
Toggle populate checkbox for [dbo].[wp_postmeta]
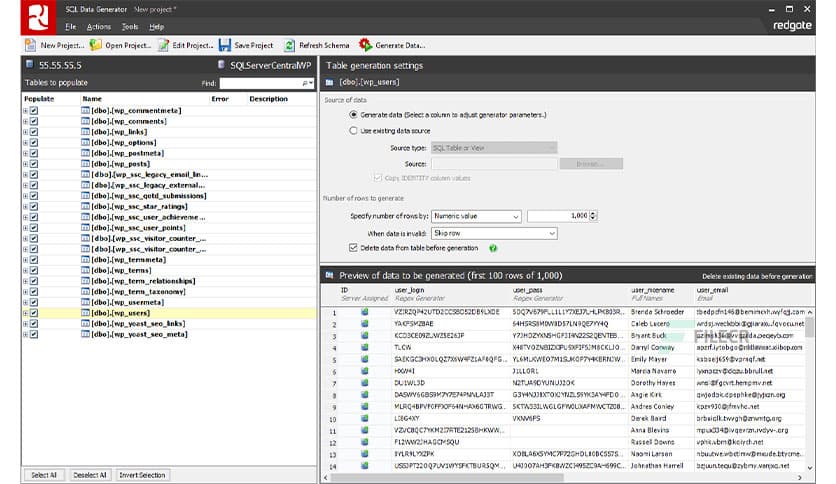pos(34,153)
